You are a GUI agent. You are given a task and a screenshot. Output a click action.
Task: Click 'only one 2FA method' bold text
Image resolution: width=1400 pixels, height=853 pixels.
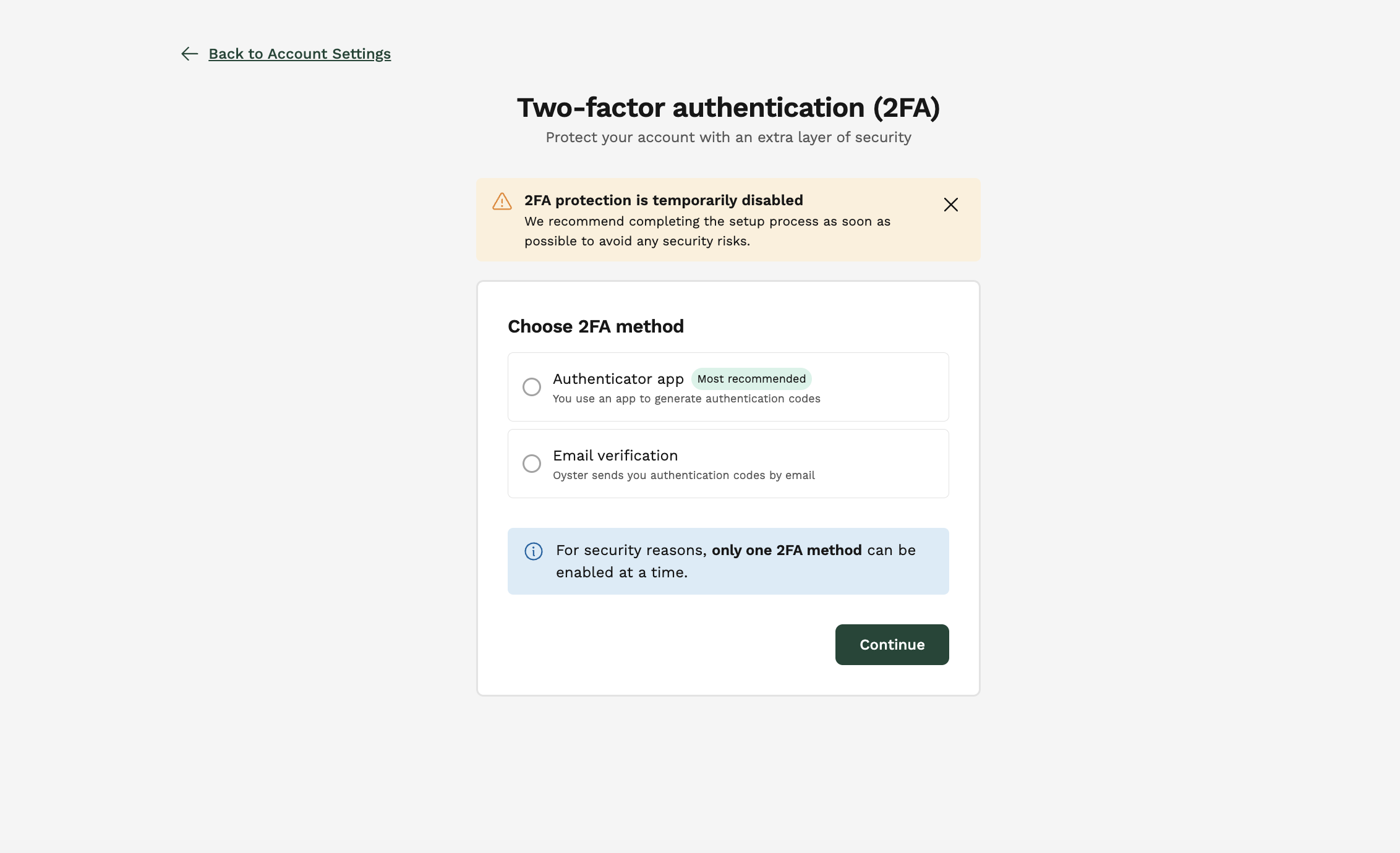click(x=787, y=550)
